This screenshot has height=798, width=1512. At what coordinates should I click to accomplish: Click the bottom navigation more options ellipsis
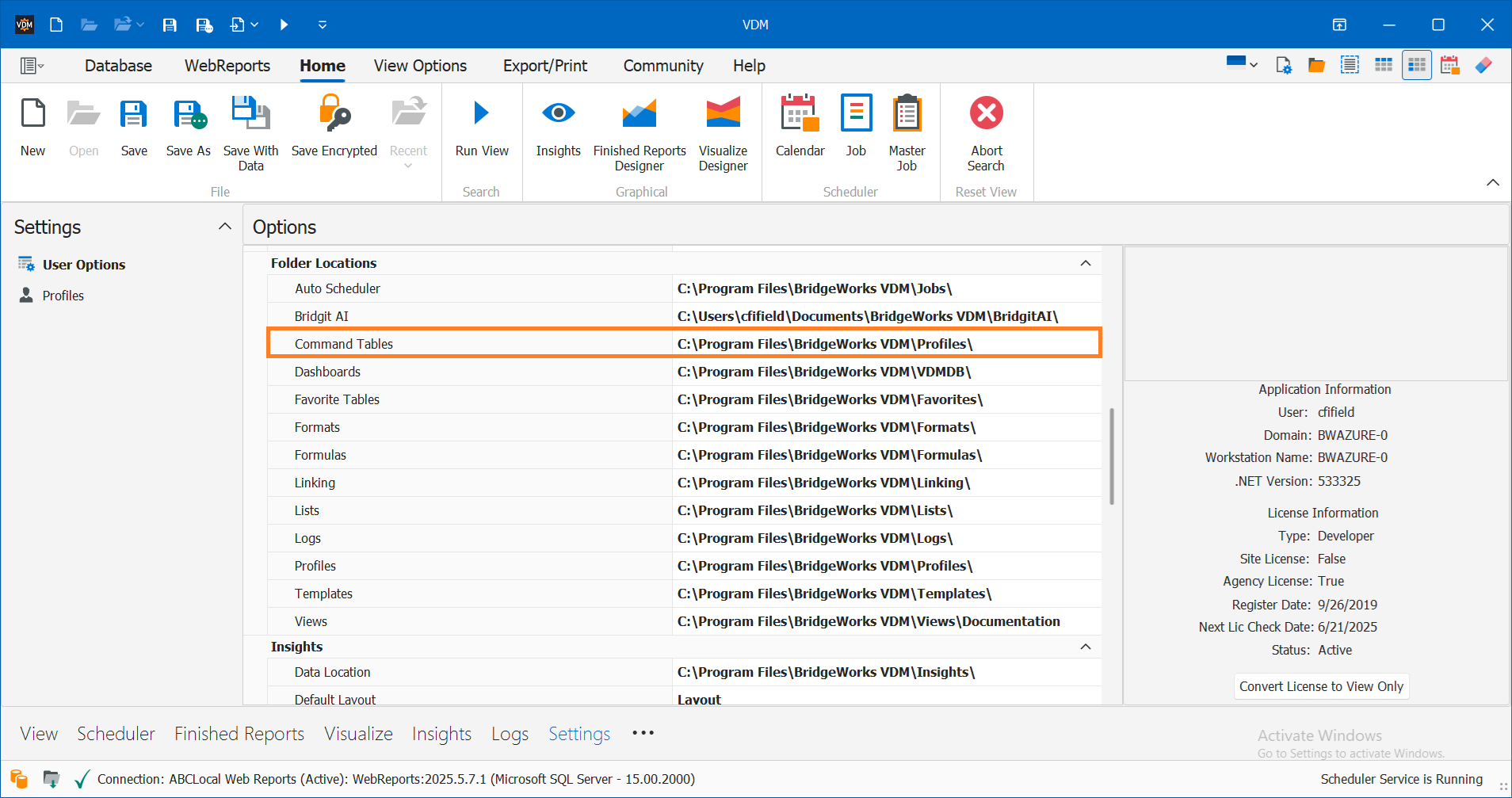[643, 733]
